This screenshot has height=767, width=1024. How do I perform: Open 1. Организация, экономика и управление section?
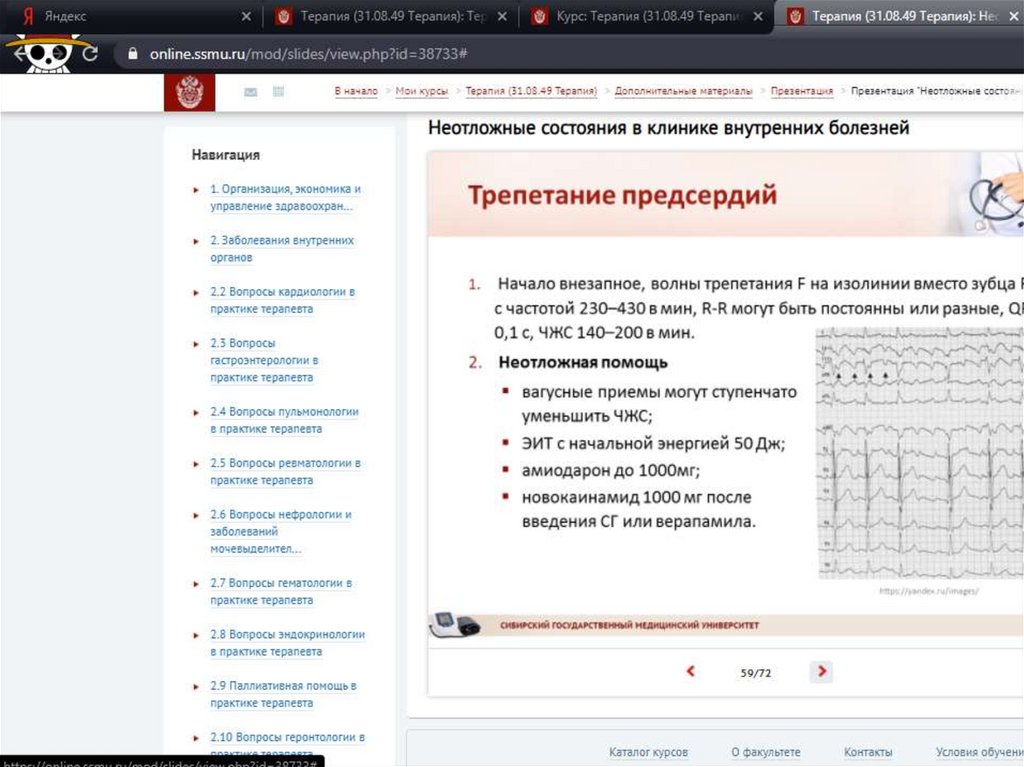point(285,197)
